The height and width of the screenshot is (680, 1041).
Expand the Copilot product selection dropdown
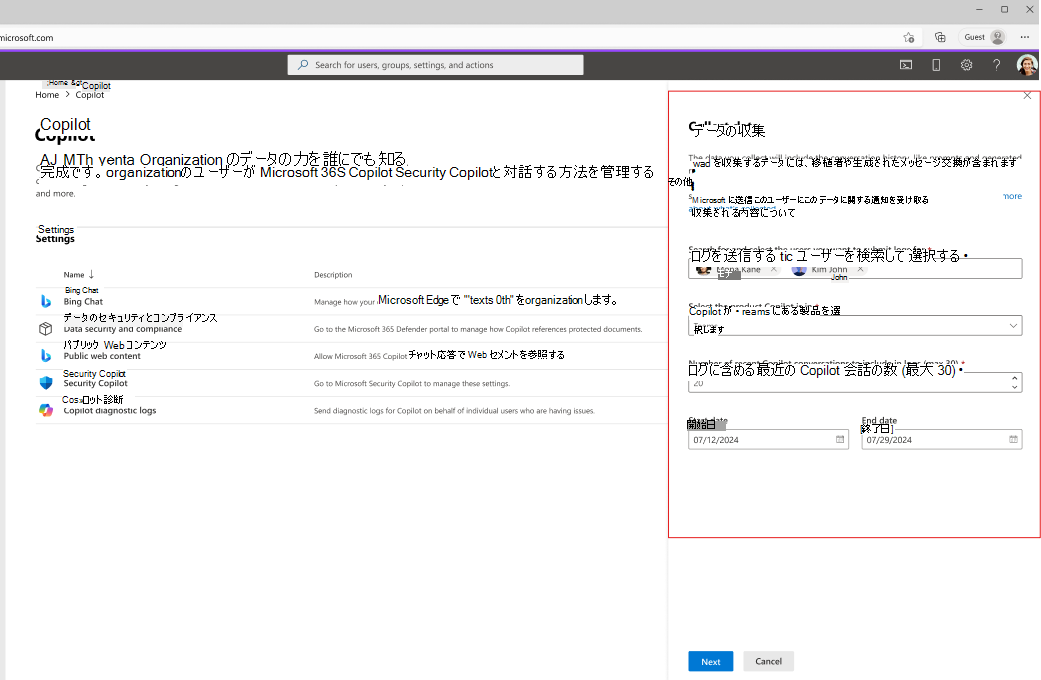pos(1013,326)
